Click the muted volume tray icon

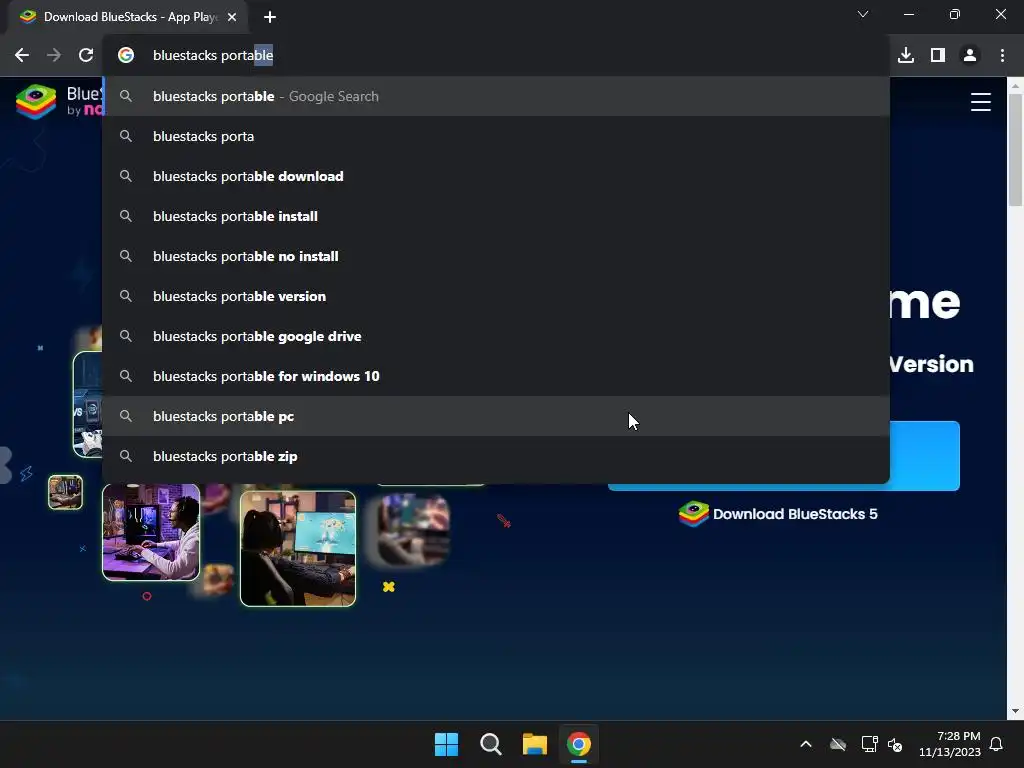895,744
